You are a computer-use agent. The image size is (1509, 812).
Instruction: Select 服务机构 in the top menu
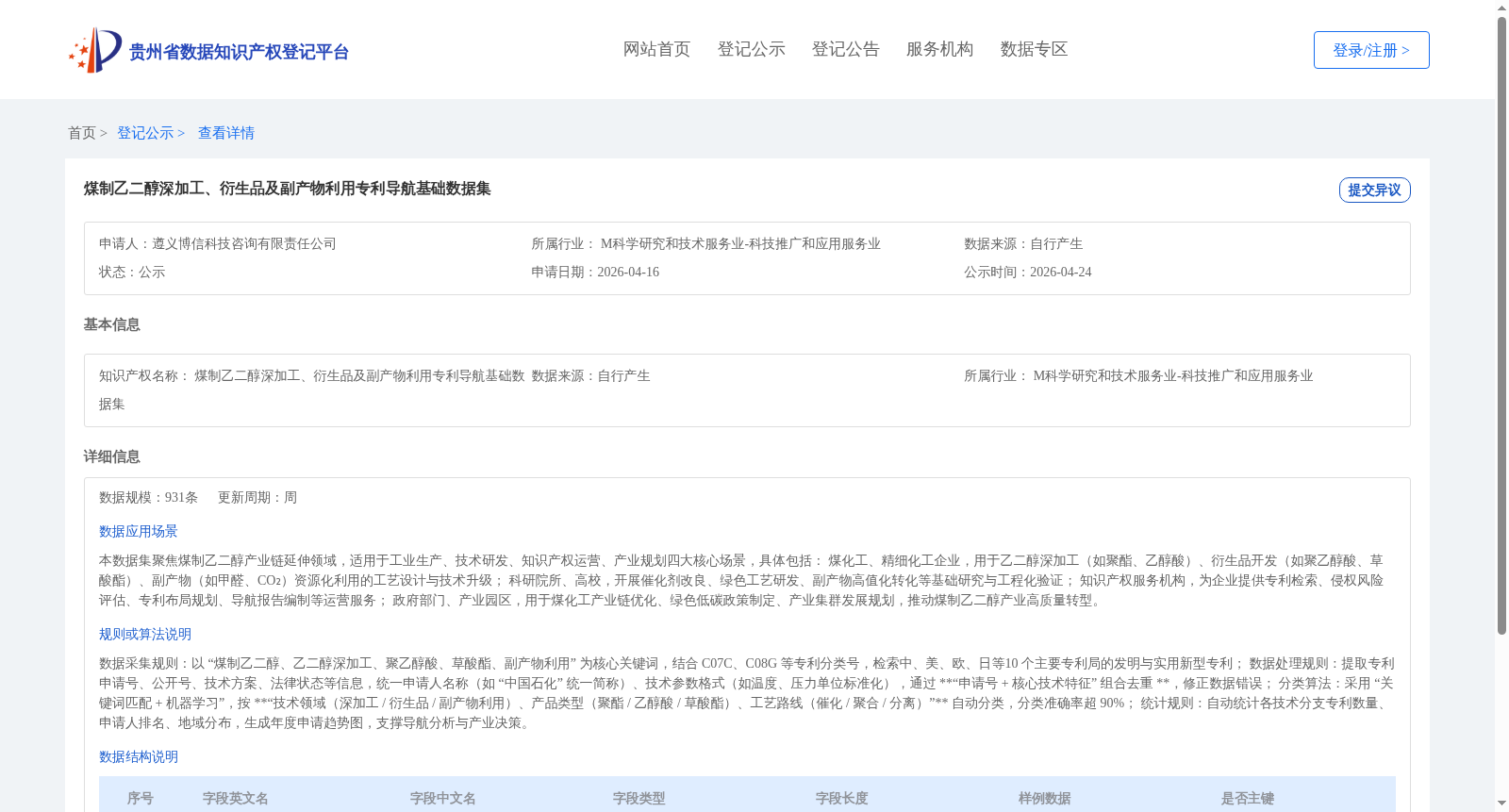click(939, 49)
